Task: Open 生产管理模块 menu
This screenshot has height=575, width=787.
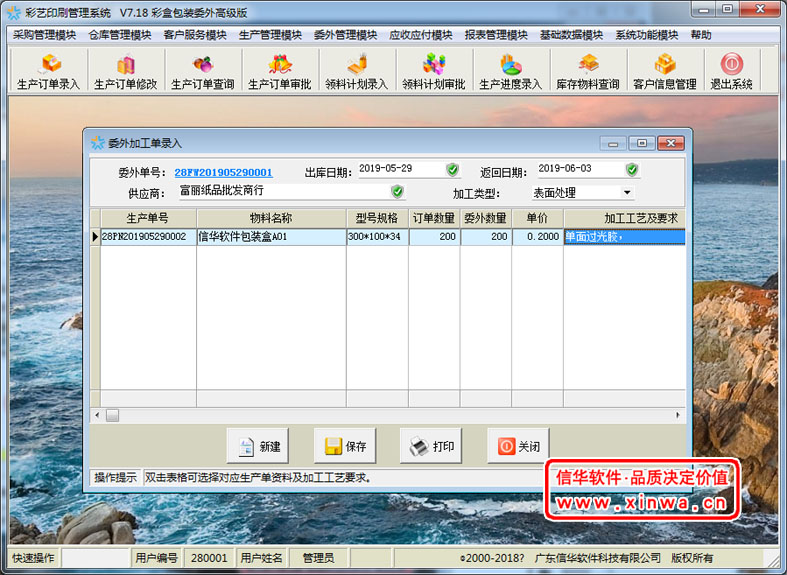Action: 270,35
